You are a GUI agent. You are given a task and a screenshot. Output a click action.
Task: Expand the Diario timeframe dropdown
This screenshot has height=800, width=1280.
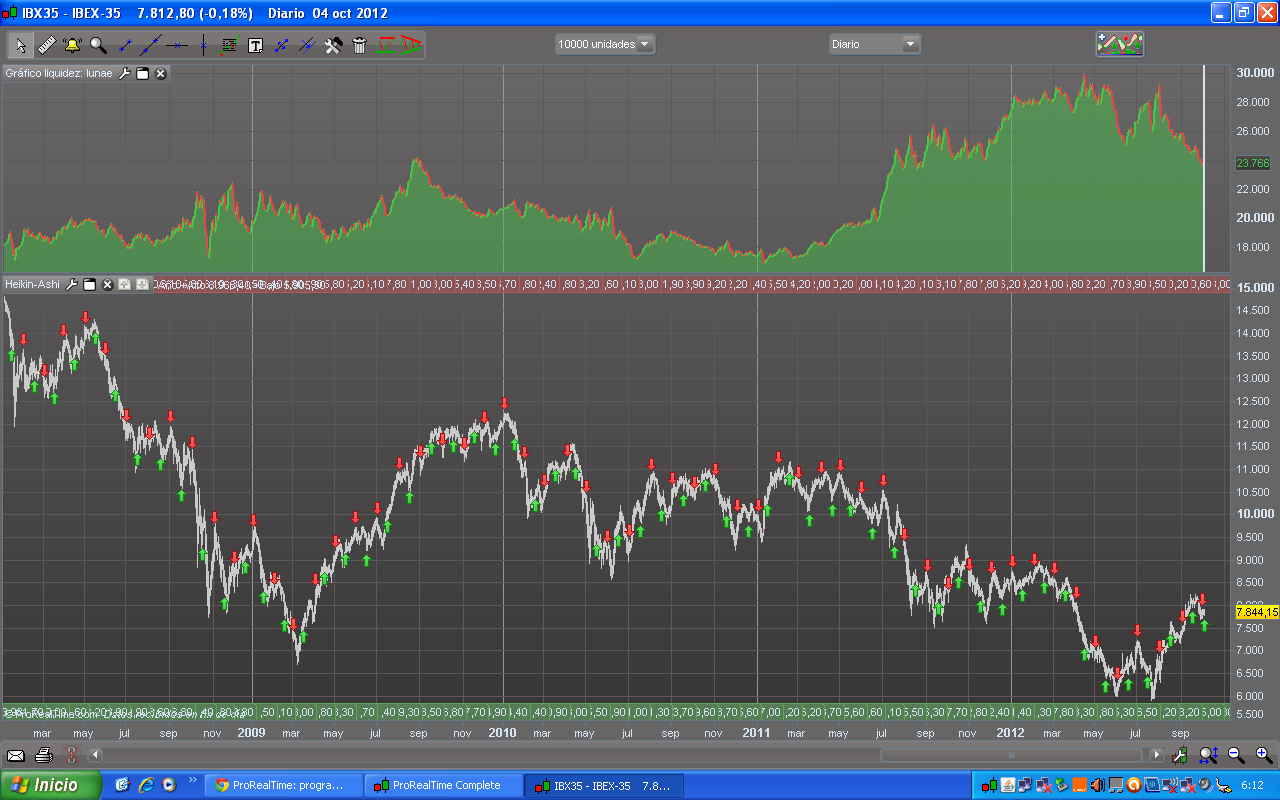pyautogui.click(x=874, y=44)
